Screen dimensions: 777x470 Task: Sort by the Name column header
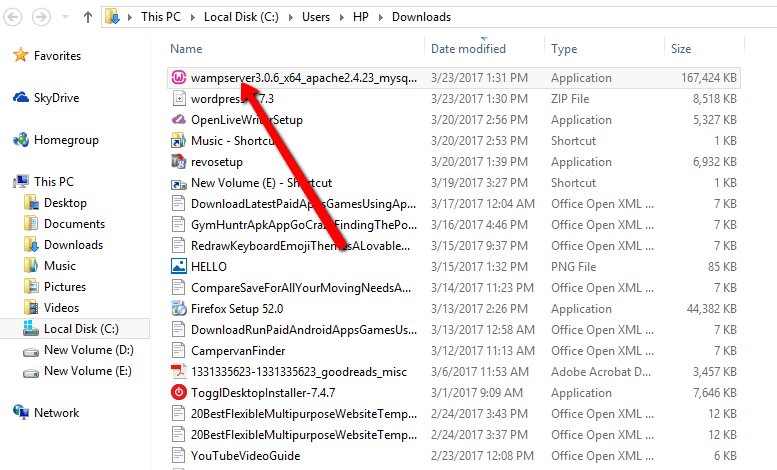186,49
